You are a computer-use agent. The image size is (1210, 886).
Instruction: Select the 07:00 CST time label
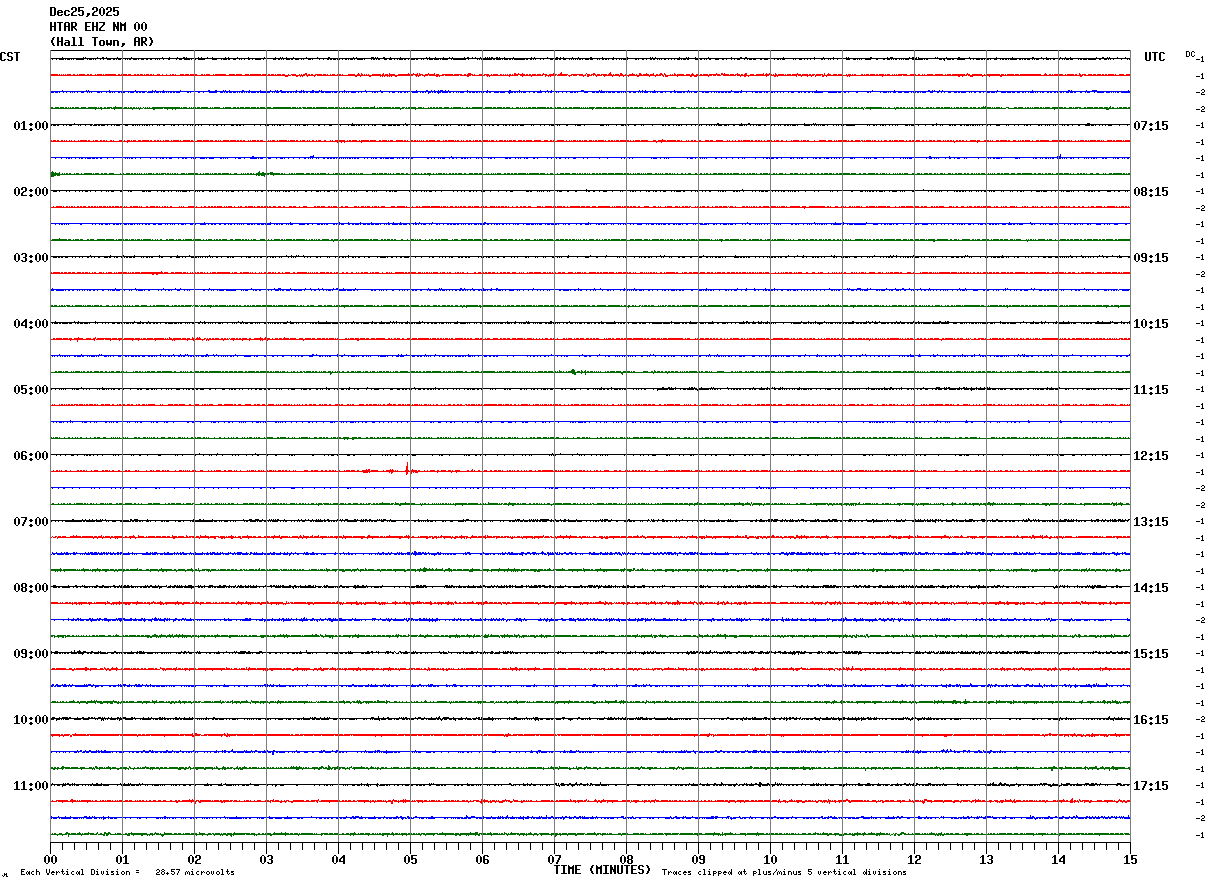pos(31,521)
